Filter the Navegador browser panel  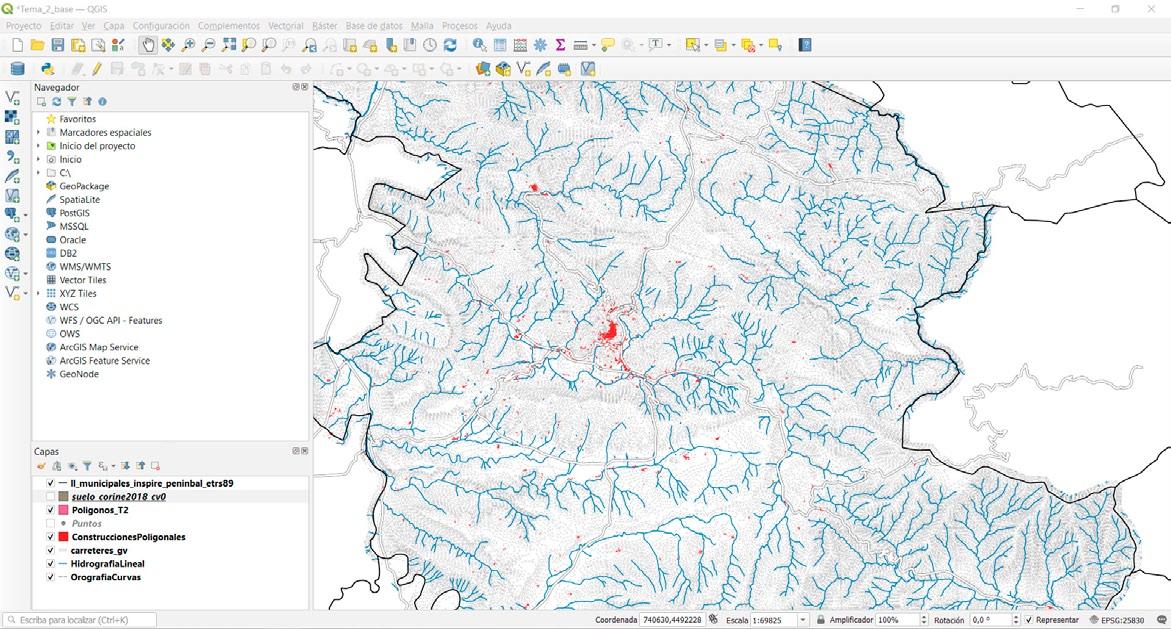click(72, 102)
